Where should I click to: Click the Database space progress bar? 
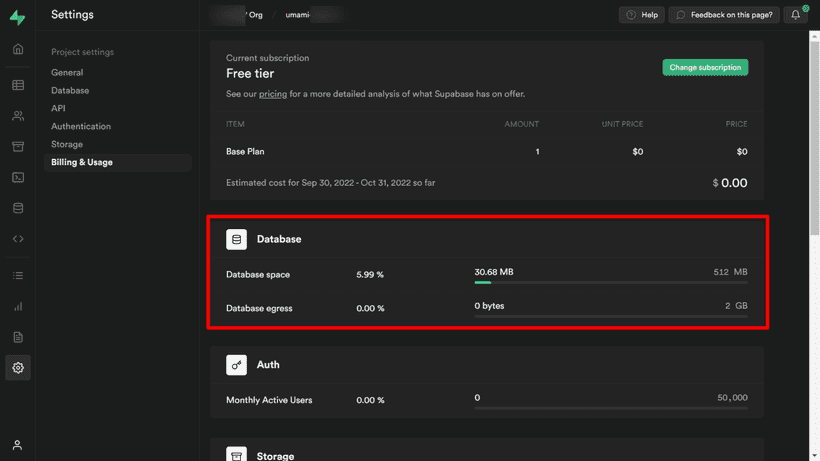(x=611, y=283)
